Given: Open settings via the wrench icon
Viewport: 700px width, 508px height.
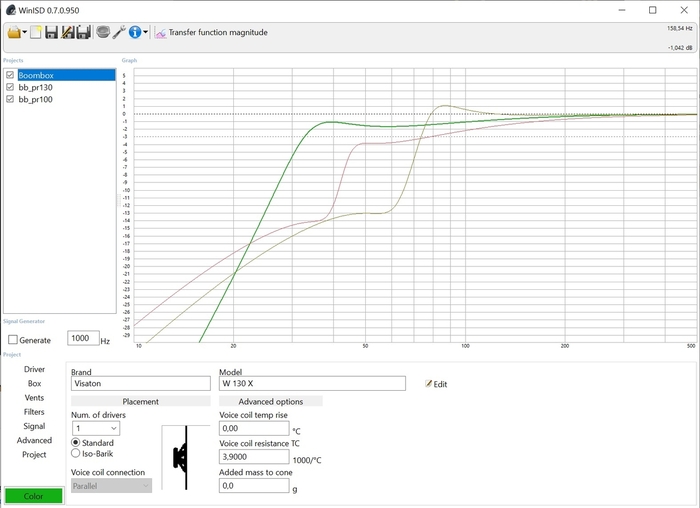Looking at the screenshot, I should 118,33.
